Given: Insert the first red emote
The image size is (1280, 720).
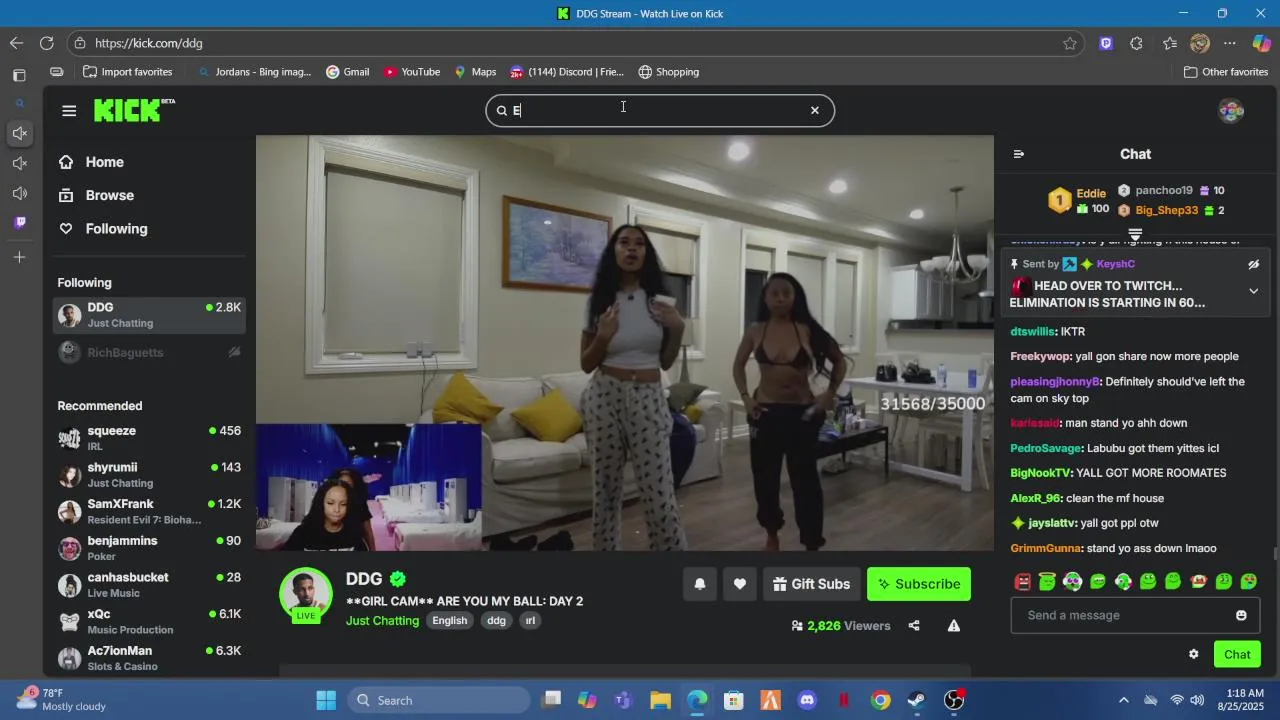Looking at the screenshot, I should click(1022, 582).
